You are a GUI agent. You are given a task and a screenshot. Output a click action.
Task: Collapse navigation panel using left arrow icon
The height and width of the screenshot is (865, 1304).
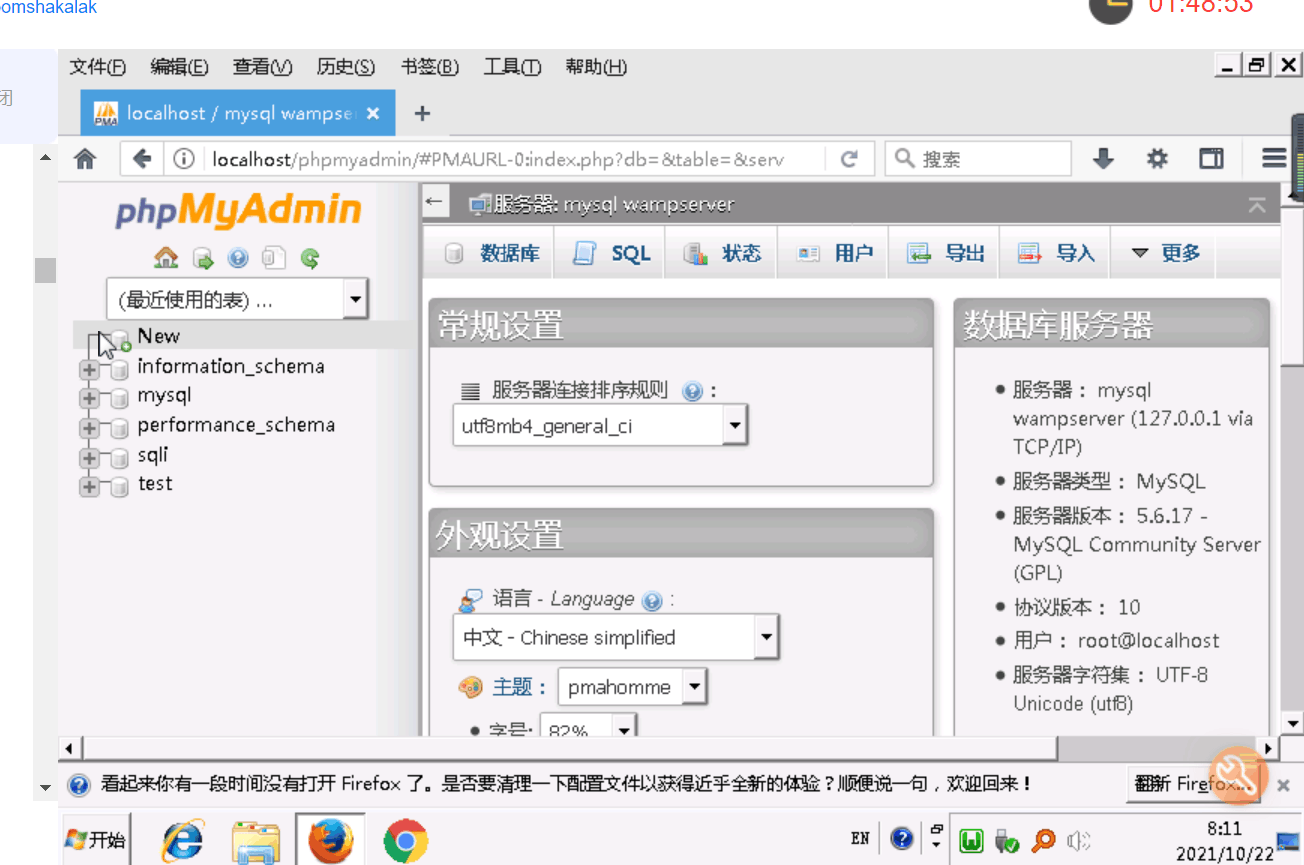pos(433,202)
